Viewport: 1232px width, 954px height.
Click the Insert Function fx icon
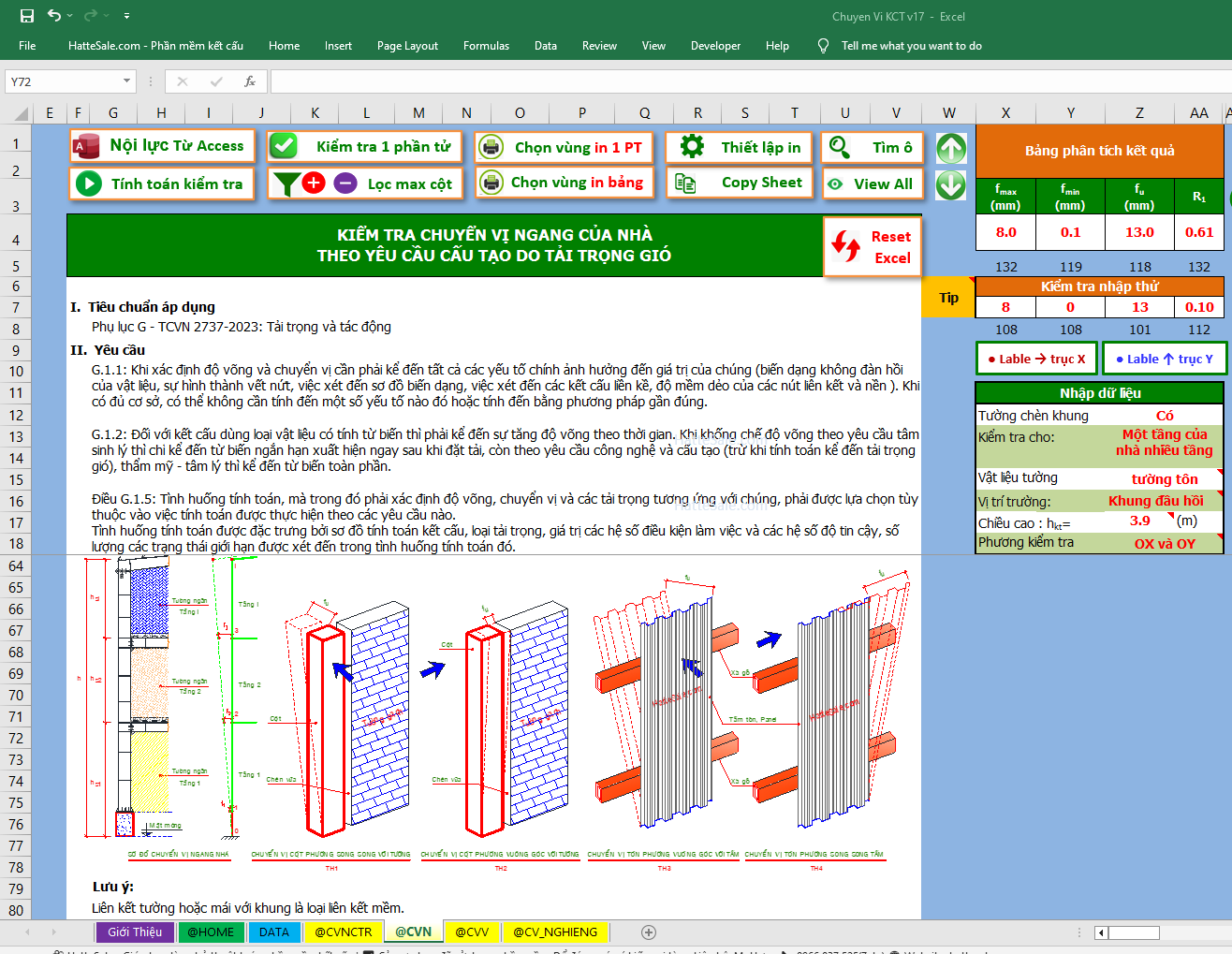(x=250, y=81)
